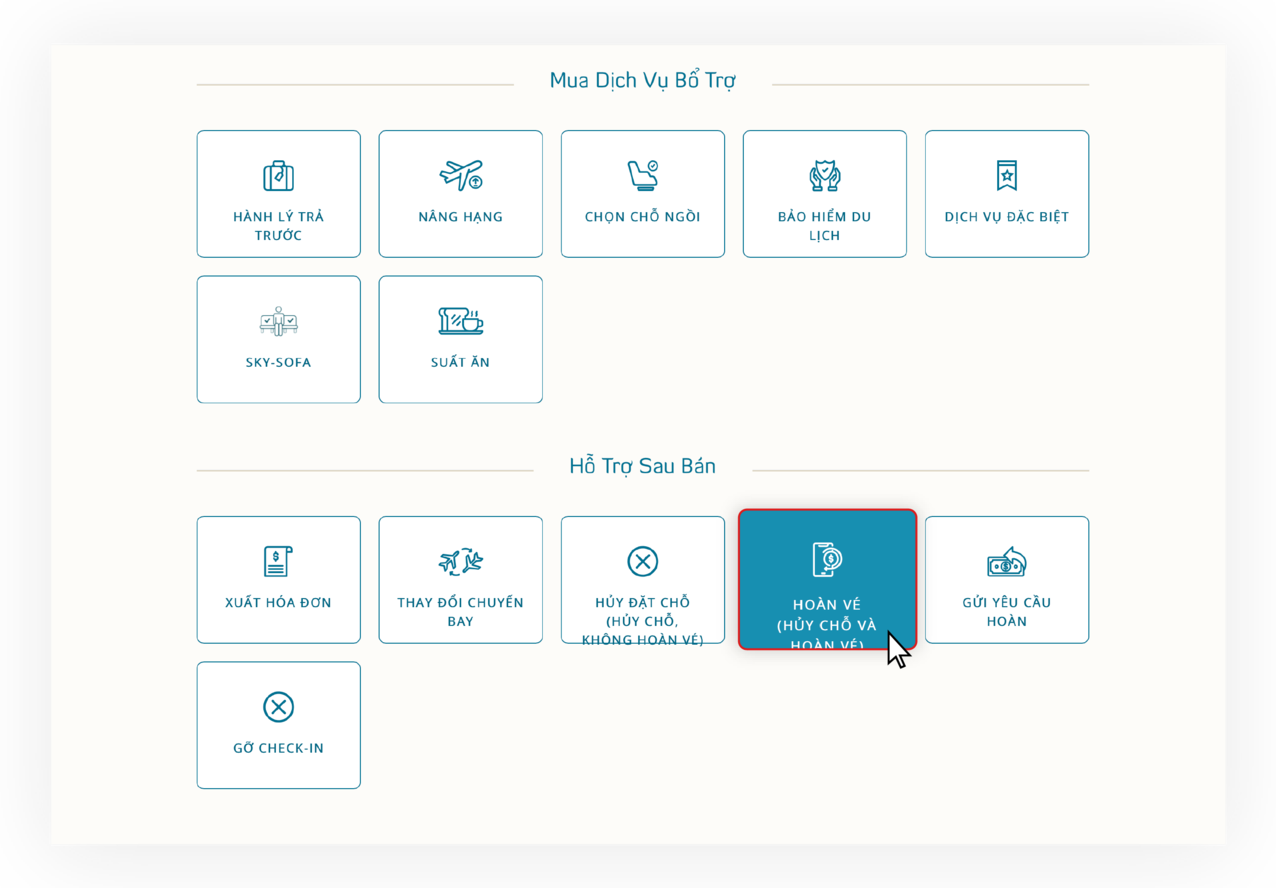Select the GỬI YÊU CẦU HOÀN service
Viewport: 1276px width, 888px height.
(x=1006, y=580)
